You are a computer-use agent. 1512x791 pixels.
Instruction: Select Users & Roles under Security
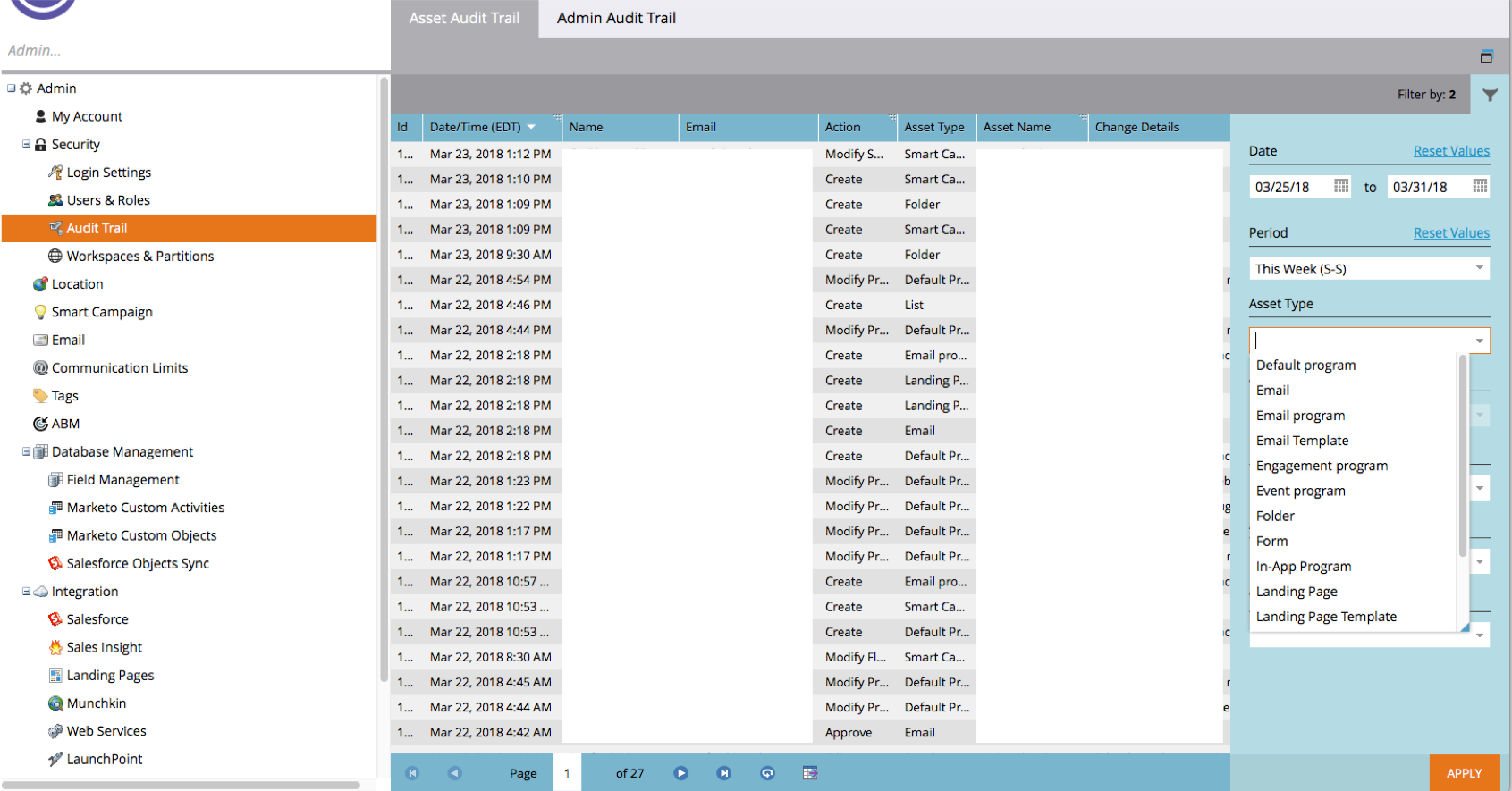pyautogui.click(x=108, y=200)
